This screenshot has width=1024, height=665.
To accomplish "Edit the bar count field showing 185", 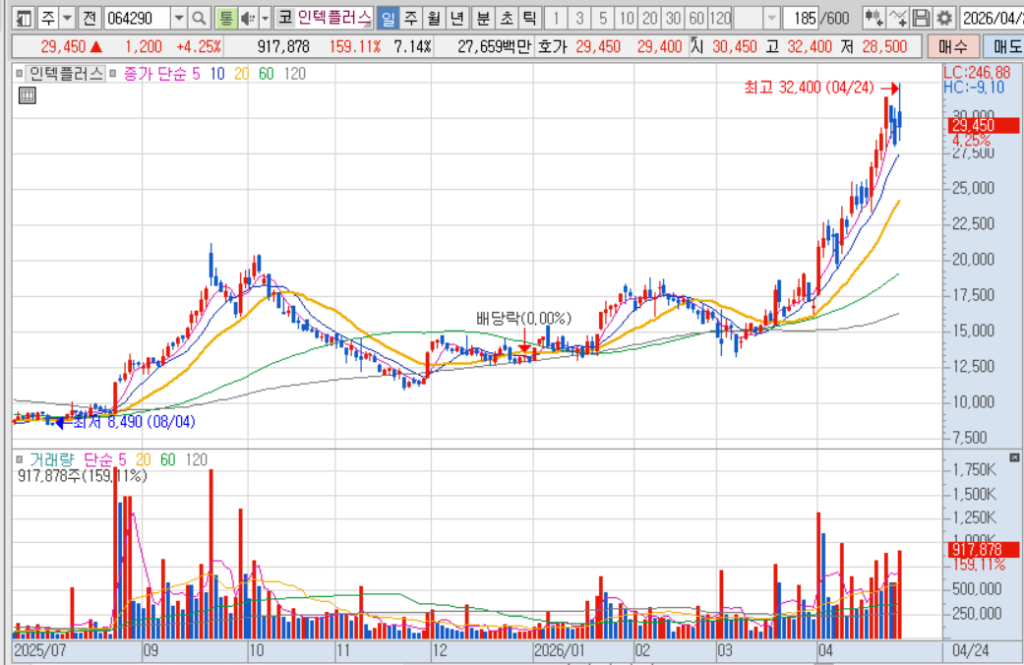I will coord(801,18).
